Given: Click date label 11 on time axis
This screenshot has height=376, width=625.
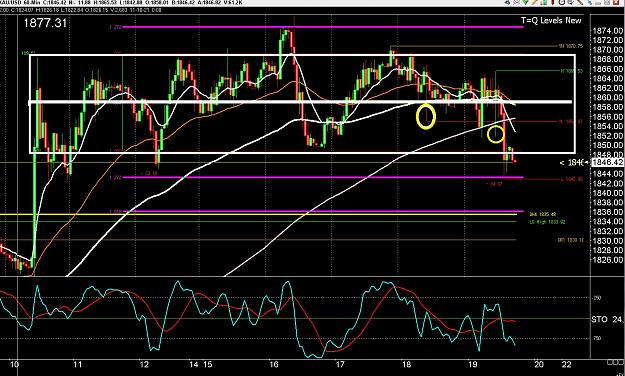Looking at the screenshot, I should (x=77, y=365).
